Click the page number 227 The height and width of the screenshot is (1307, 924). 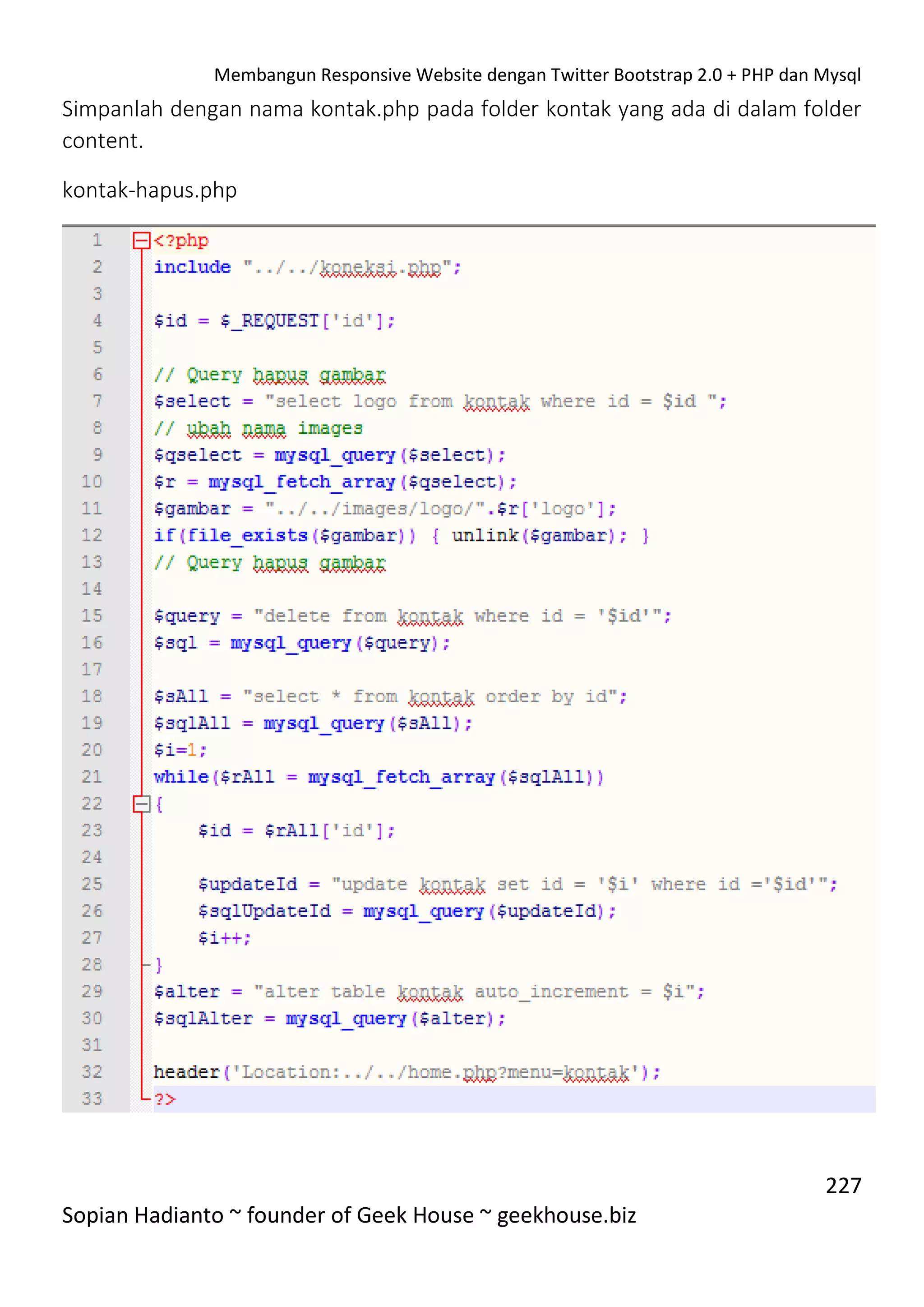coord(843,1185)
